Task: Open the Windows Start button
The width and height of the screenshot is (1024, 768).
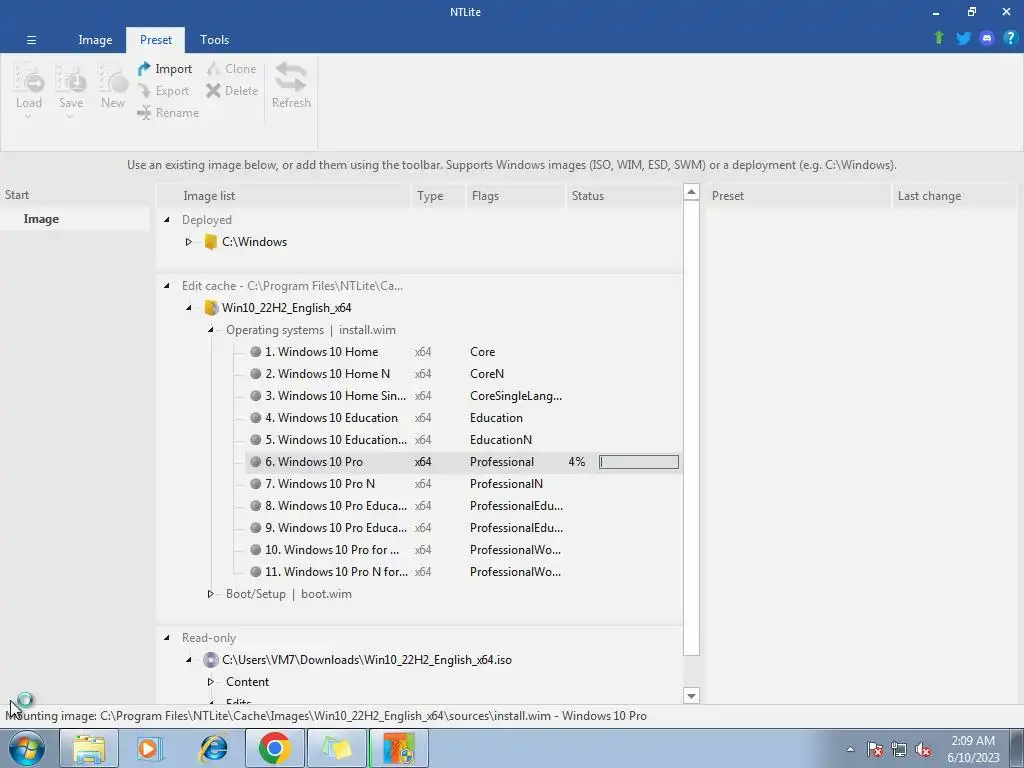Action: (27, 748)
